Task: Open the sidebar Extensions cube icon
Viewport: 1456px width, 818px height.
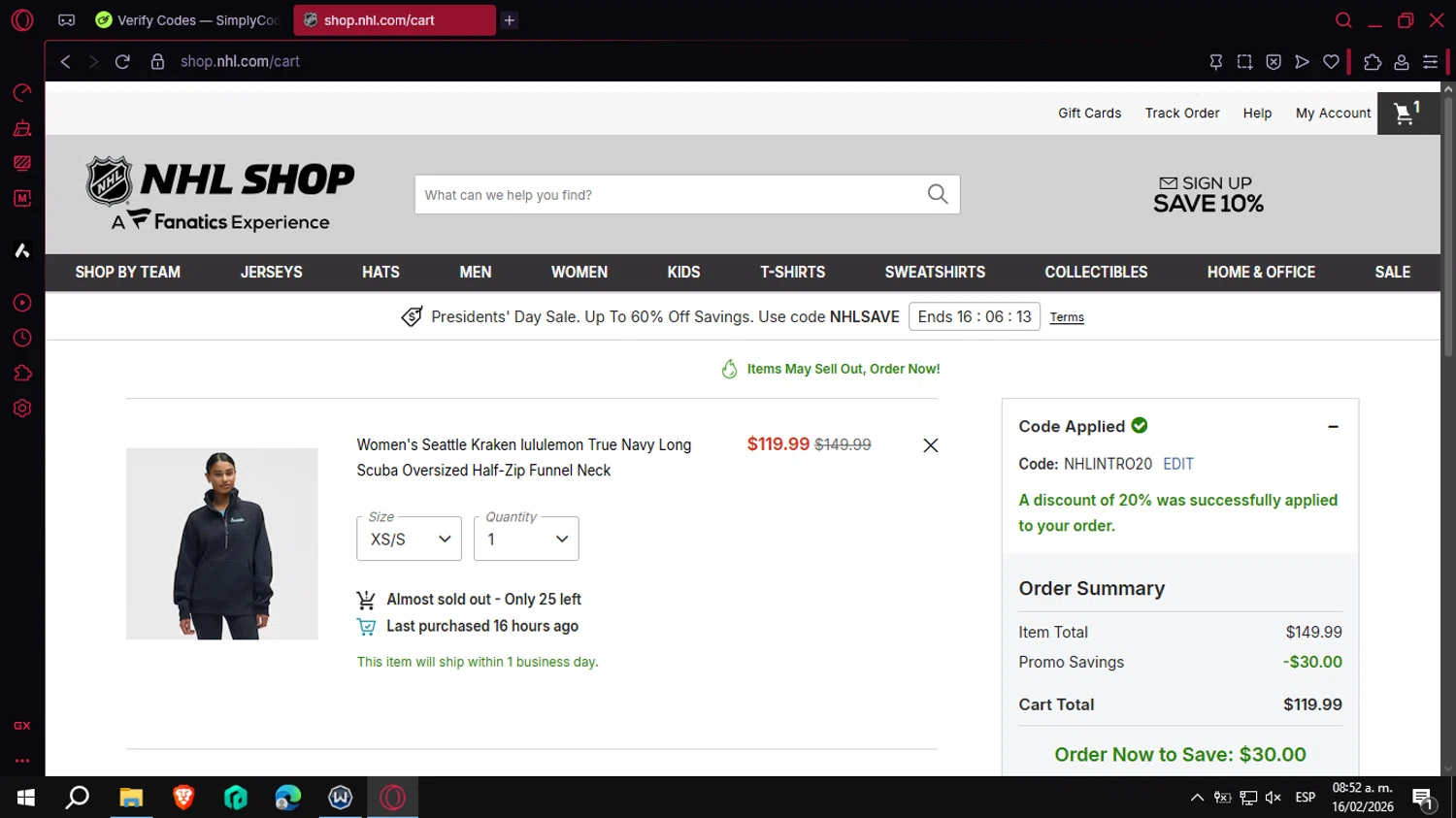Action: (22, 374)
